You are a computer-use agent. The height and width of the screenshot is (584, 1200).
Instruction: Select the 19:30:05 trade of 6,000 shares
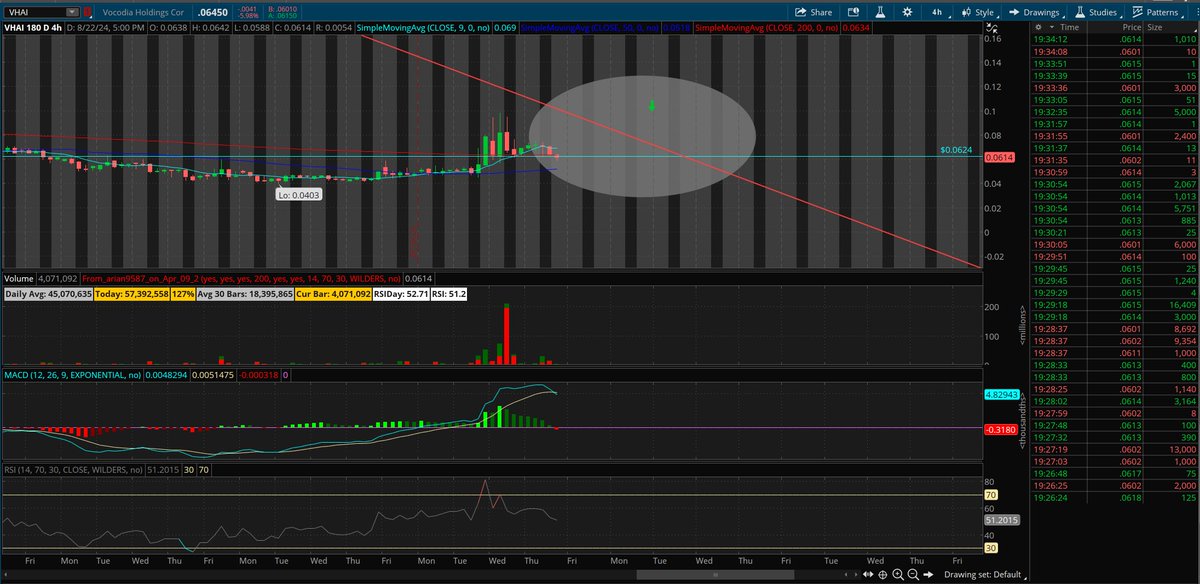1116,244
